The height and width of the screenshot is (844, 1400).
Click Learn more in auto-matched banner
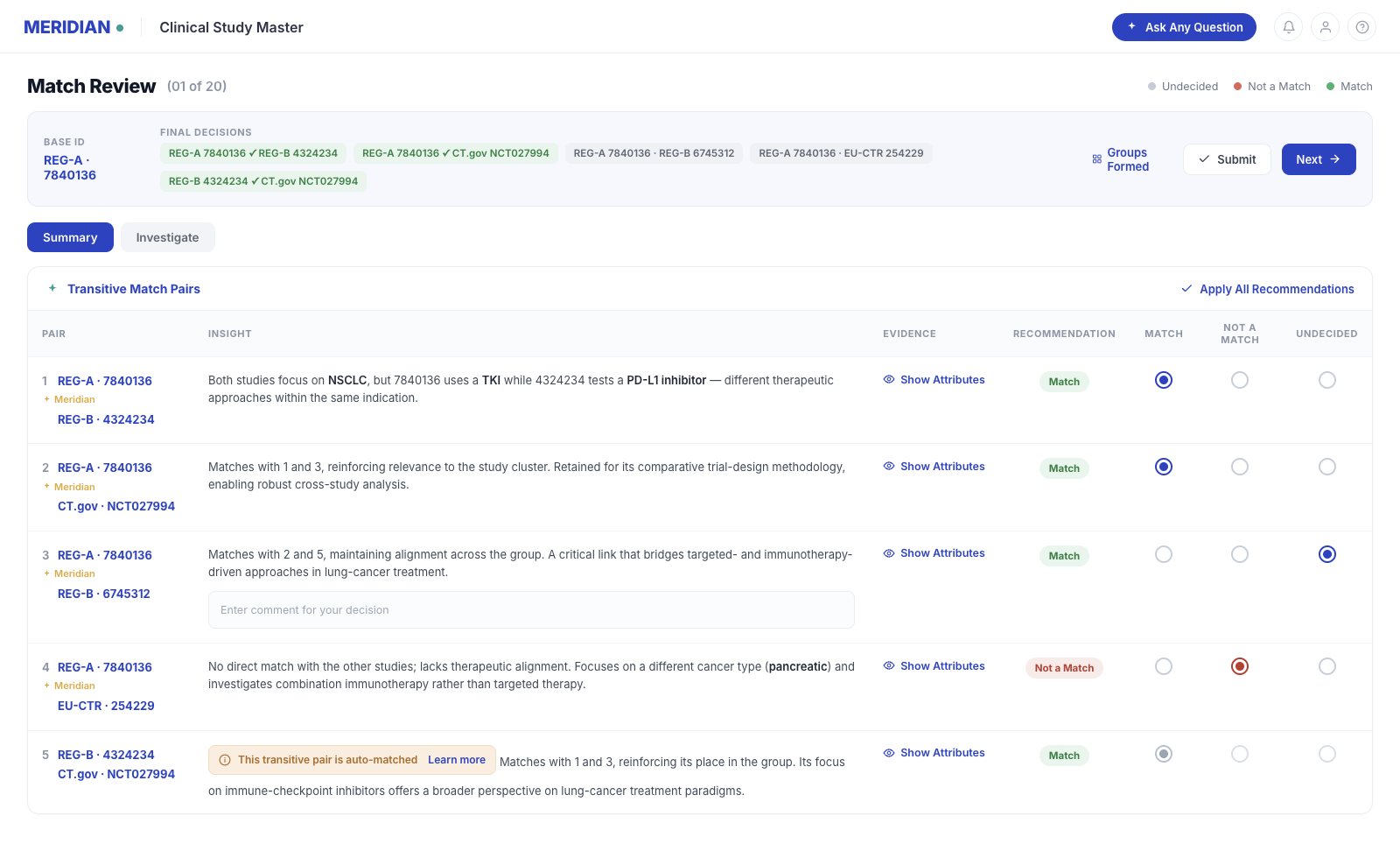tap(457, 760)
